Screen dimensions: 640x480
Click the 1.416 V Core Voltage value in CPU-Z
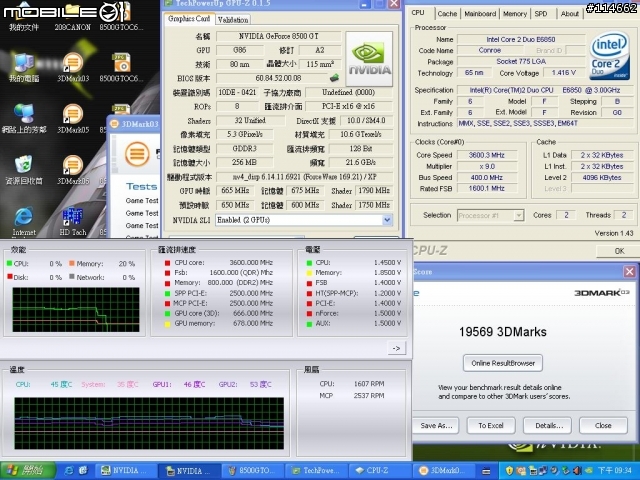563,73
